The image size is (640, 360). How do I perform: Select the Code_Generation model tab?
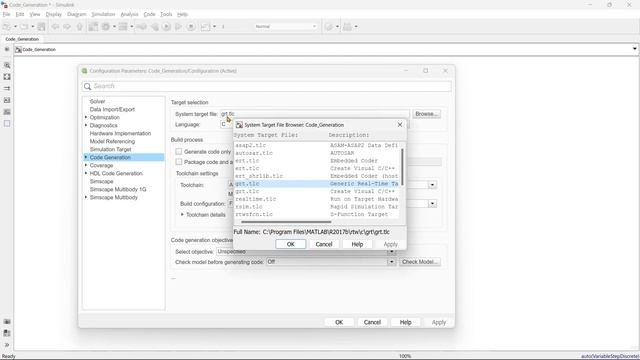click(22, 39)
